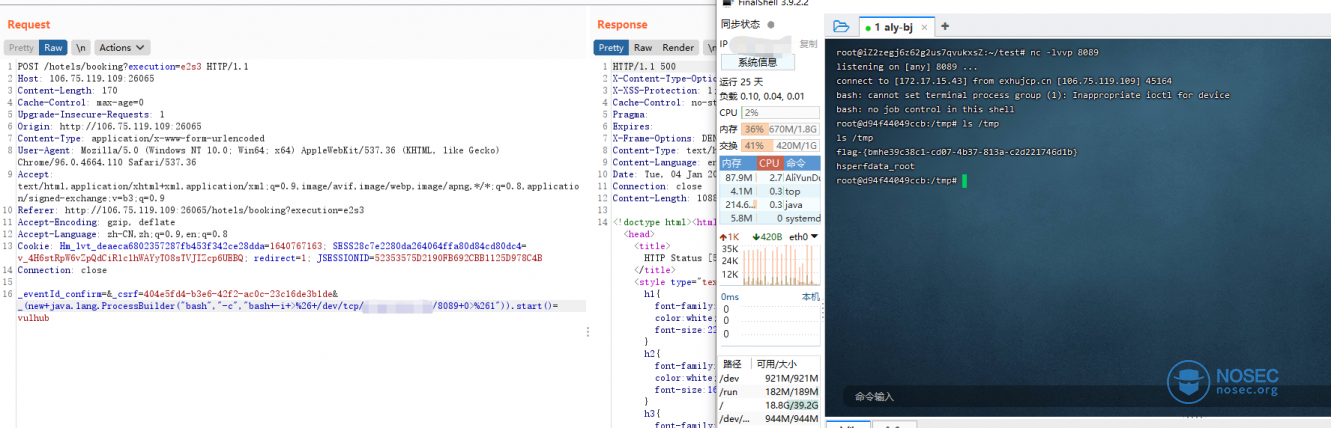This screenshot has height=428, width=1331.
Task: Toggle \n display in Request panel
Action: (x=81, y=47)
